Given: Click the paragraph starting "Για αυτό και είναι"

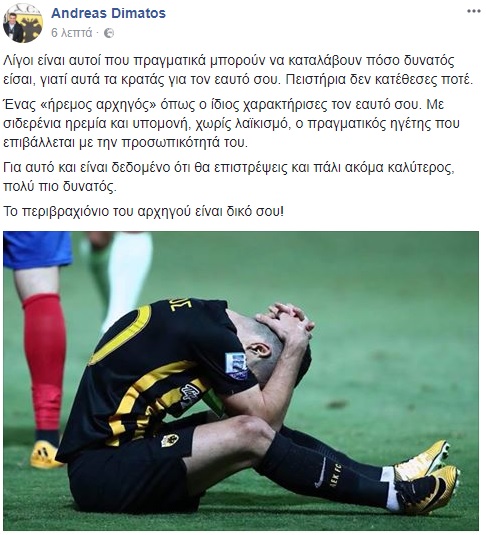Looking at the screenshot, I should [x=229, y=177].
